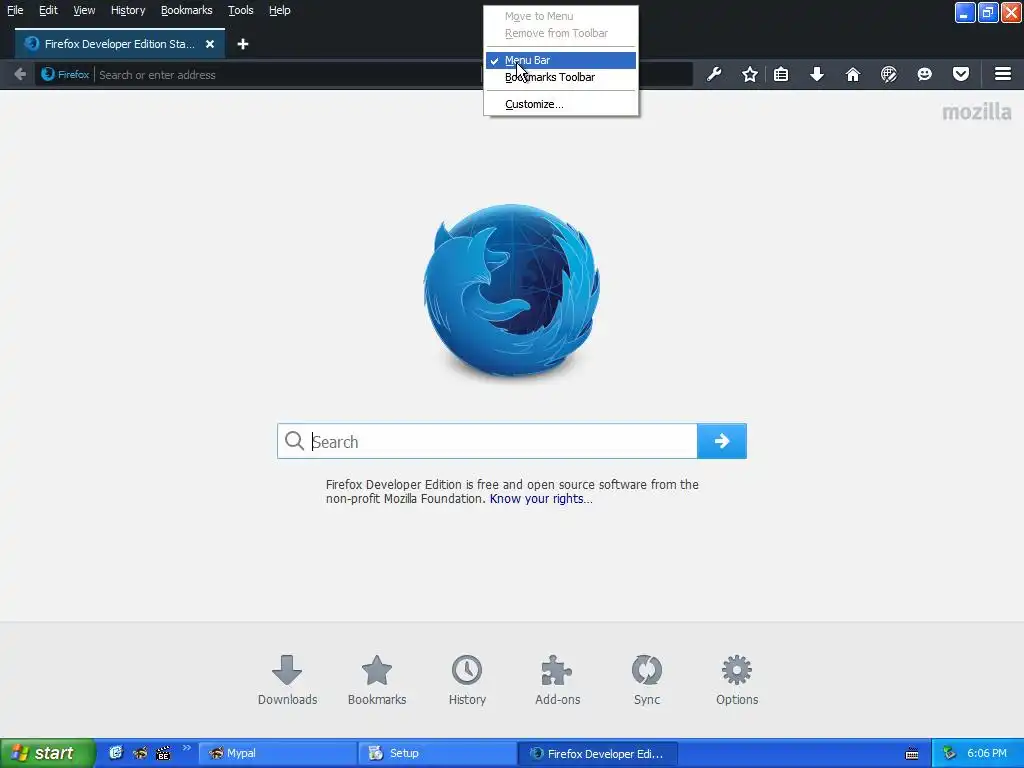Show bookmarks list icon in toolbar
This screenshot has width=1024, height=768.
(x=781, y=74)
